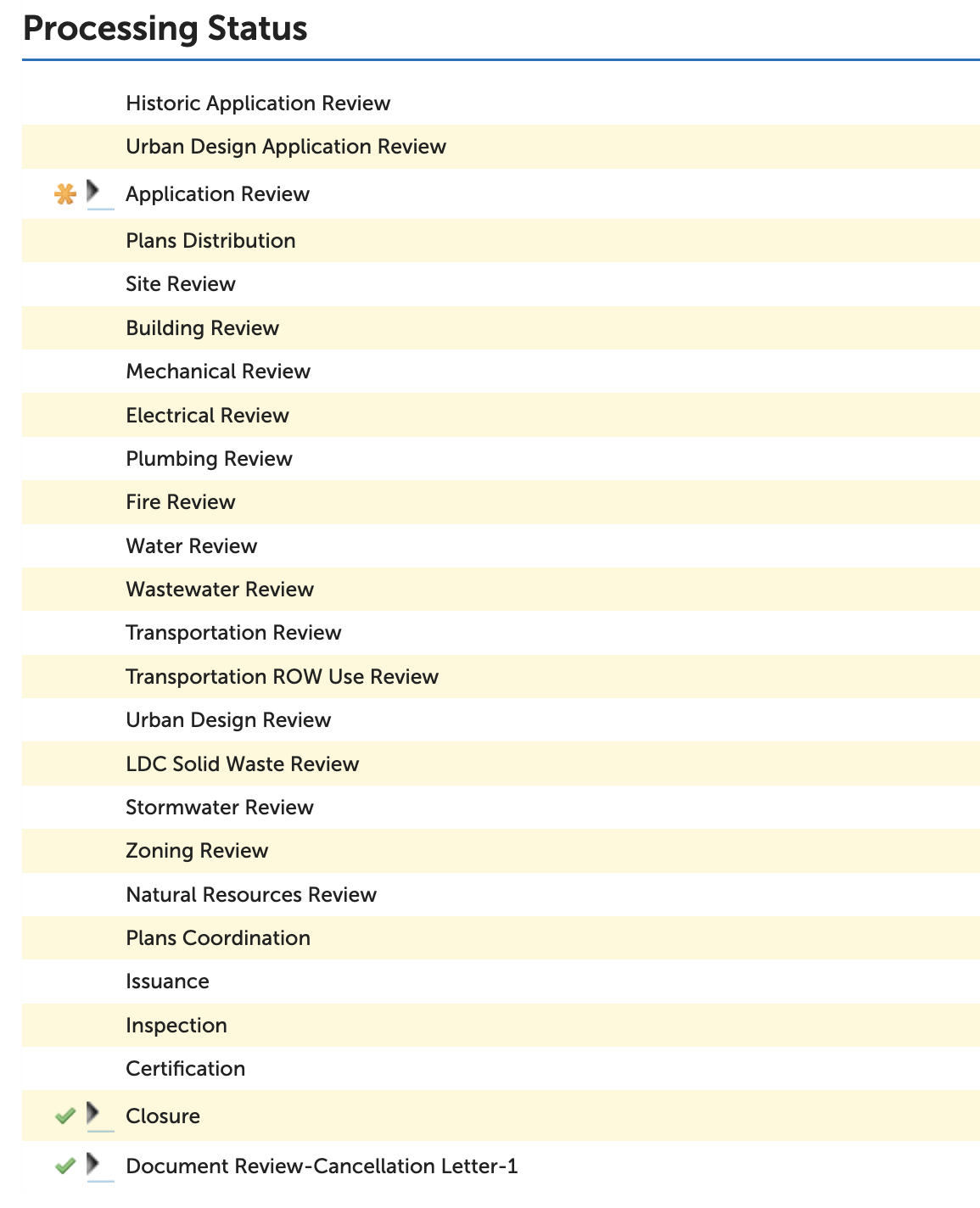Expand the Application Review row arrow

93,193
